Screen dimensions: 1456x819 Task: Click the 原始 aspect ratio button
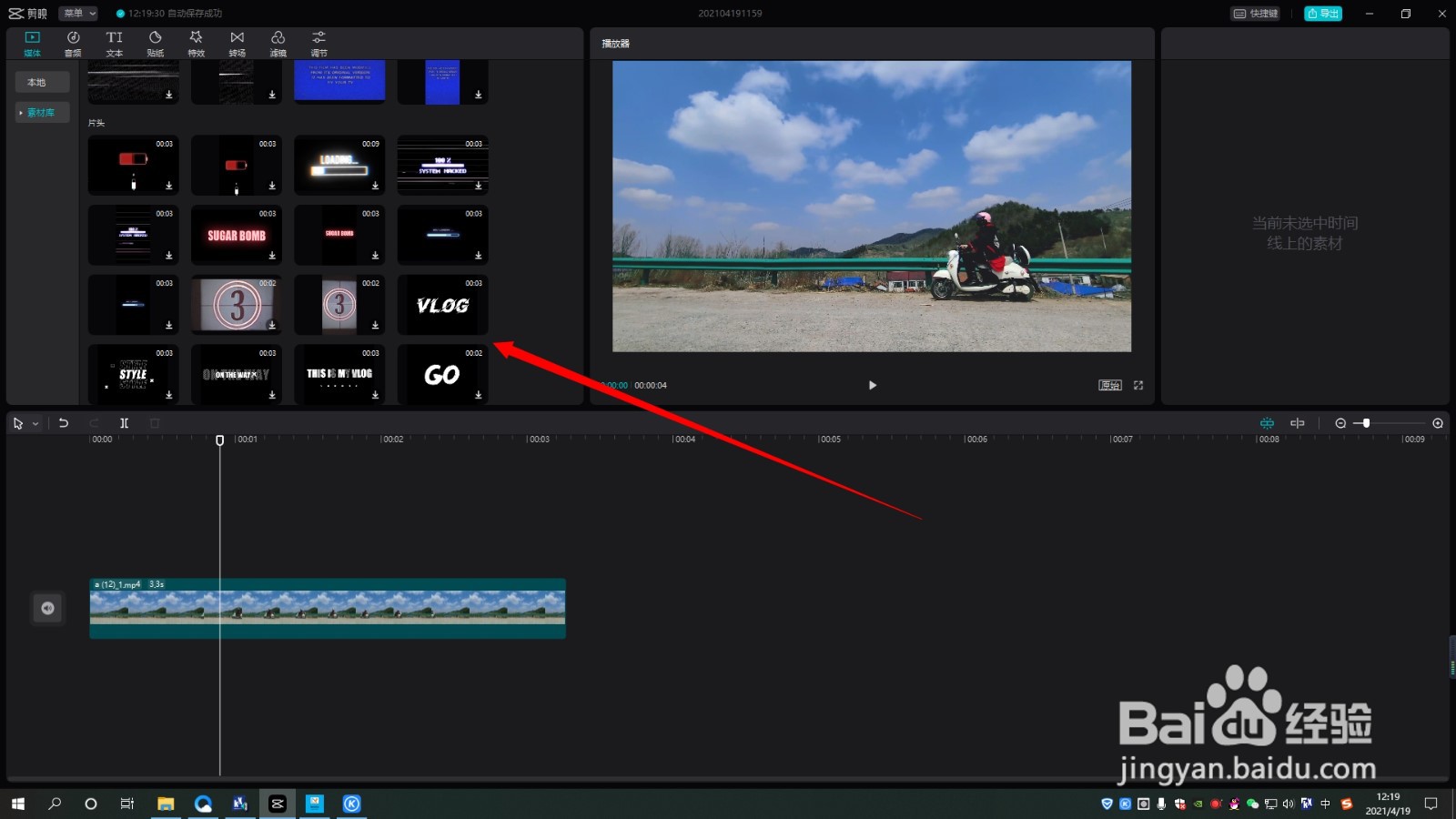click(1110, 385)
